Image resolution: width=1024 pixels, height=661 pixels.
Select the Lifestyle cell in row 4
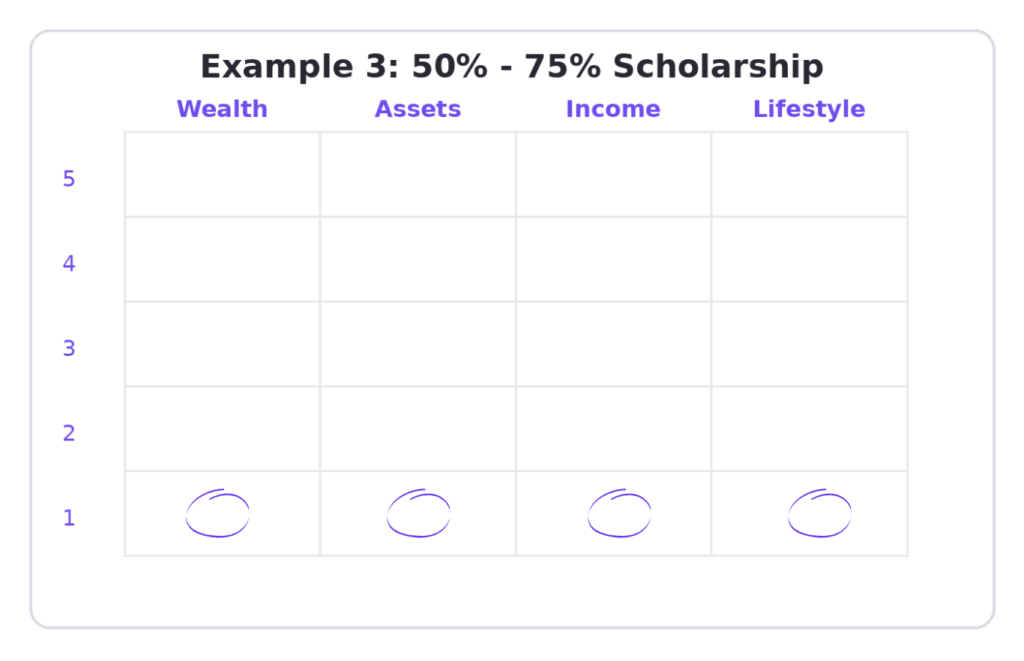[x=809, y=259]
